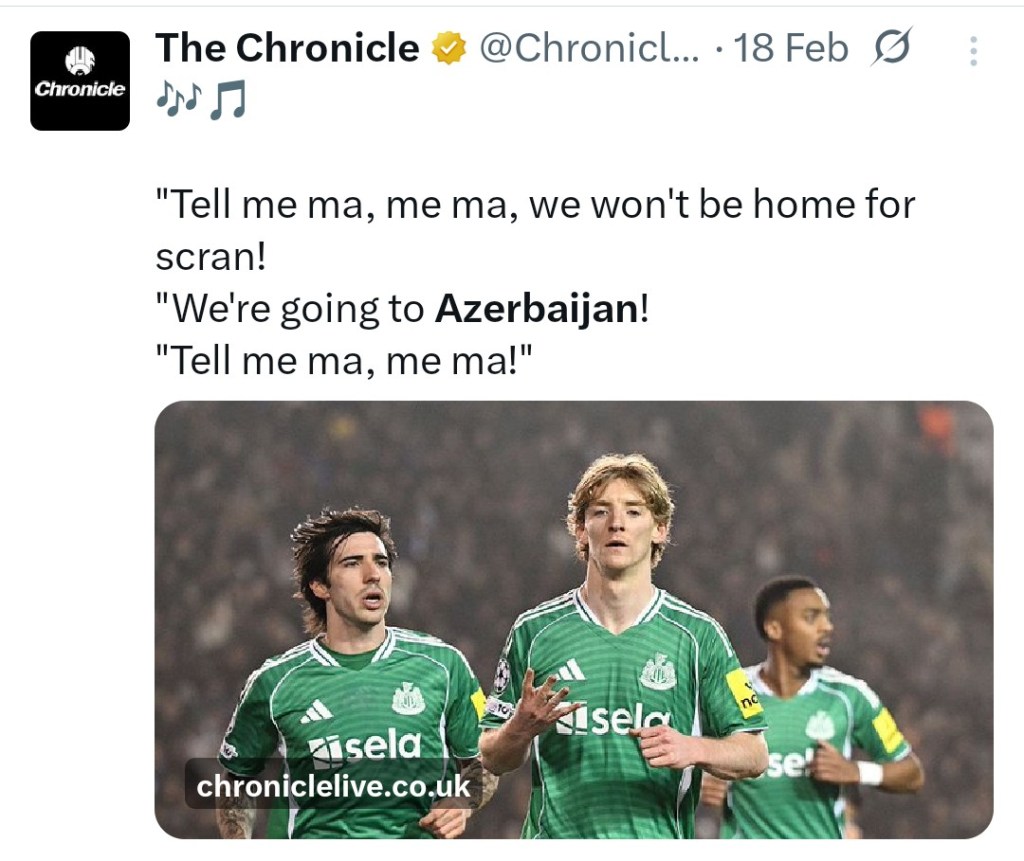This screenshot has width=1024, height=861.
Task: Click the Newcastle crest on the centre shirt
Action: (x=657, y=672)
